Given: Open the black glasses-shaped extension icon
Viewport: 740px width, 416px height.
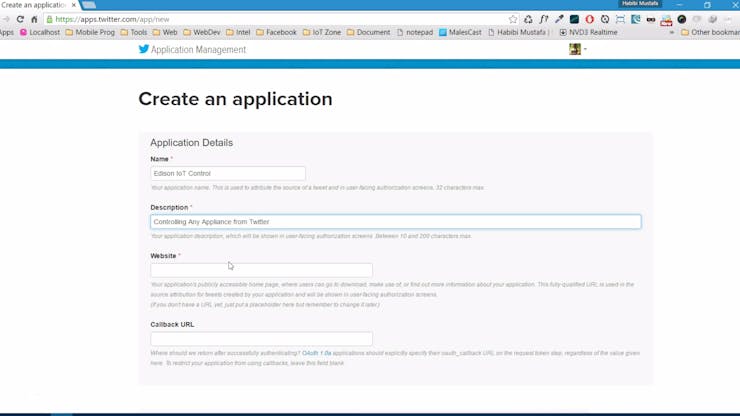Looking at the screenshot, I should pyautogui.click(x=651, y=19).
